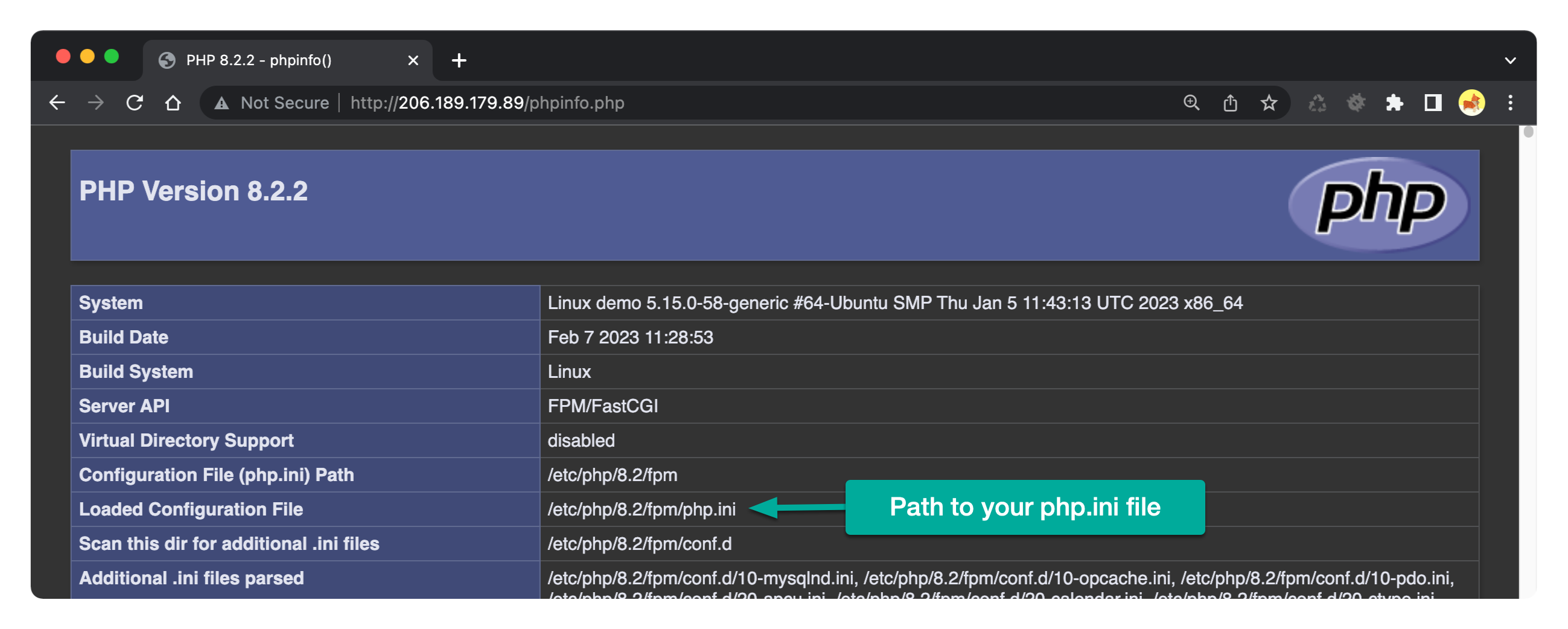Open the browser home page
The image size is (1568, 629).
173,103
